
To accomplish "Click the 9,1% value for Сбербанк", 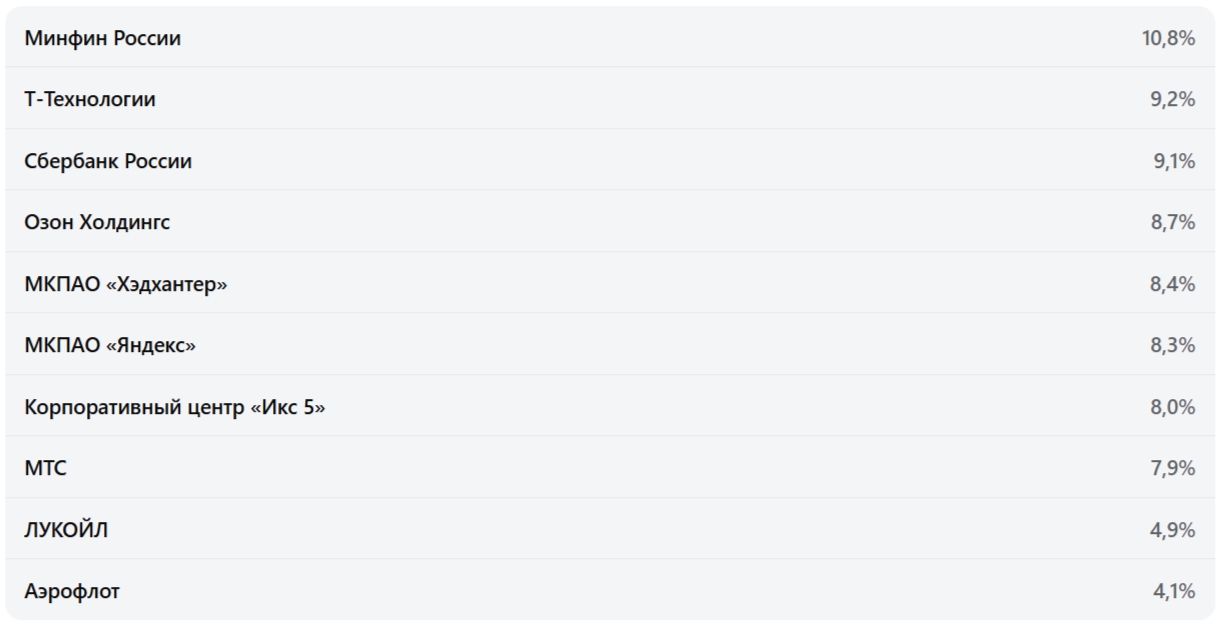I will [x=1173, y=161].
